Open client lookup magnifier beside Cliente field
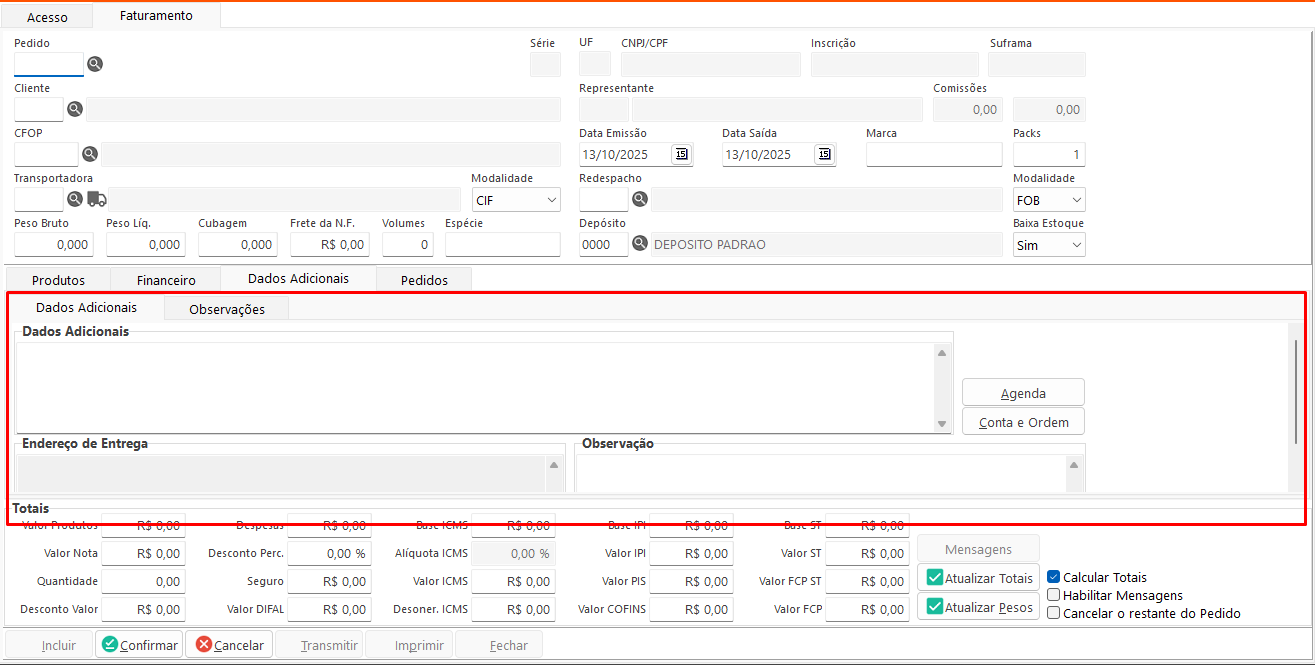The image size is (1315, 665). coord(75,109)
